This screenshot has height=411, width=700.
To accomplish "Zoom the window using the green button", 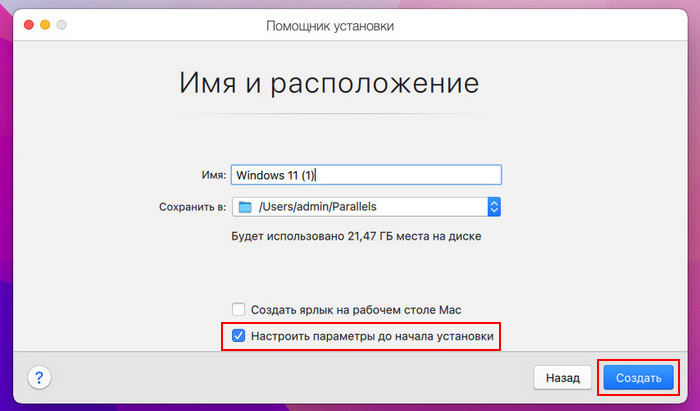I will [64, 23].
